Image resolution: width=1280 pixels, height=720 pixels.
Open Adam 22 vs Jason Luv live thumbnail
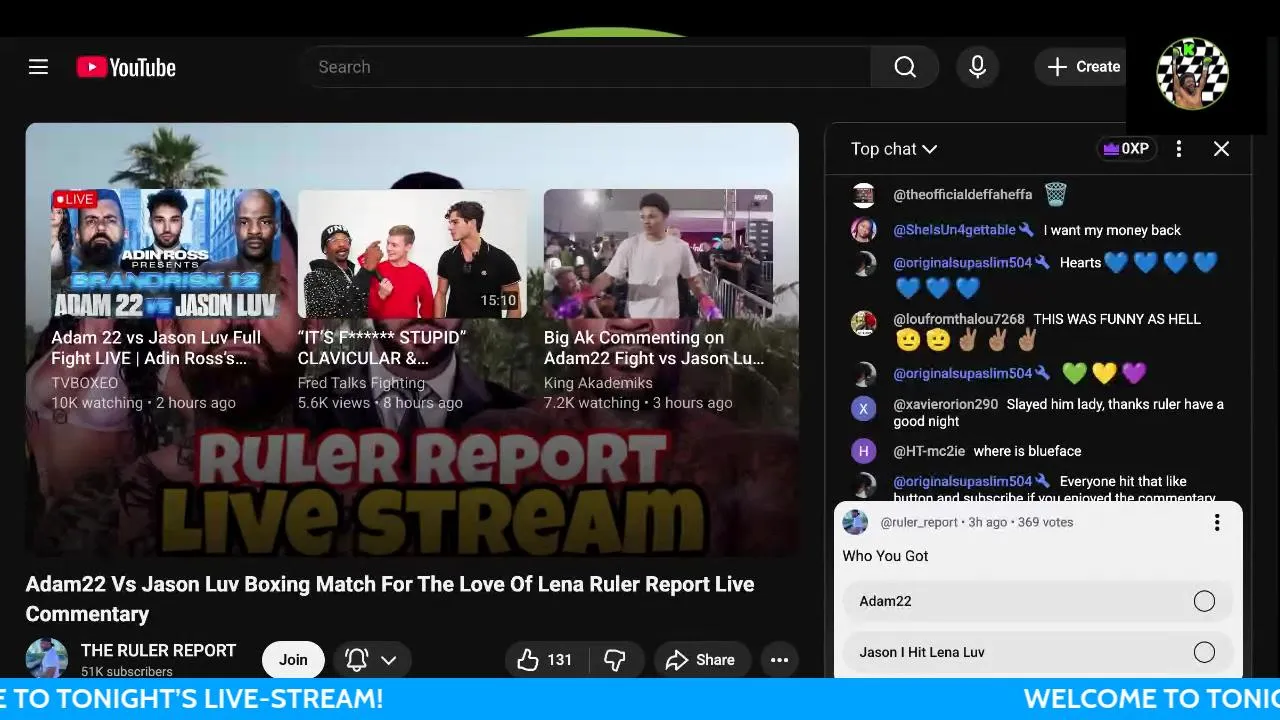166,253
